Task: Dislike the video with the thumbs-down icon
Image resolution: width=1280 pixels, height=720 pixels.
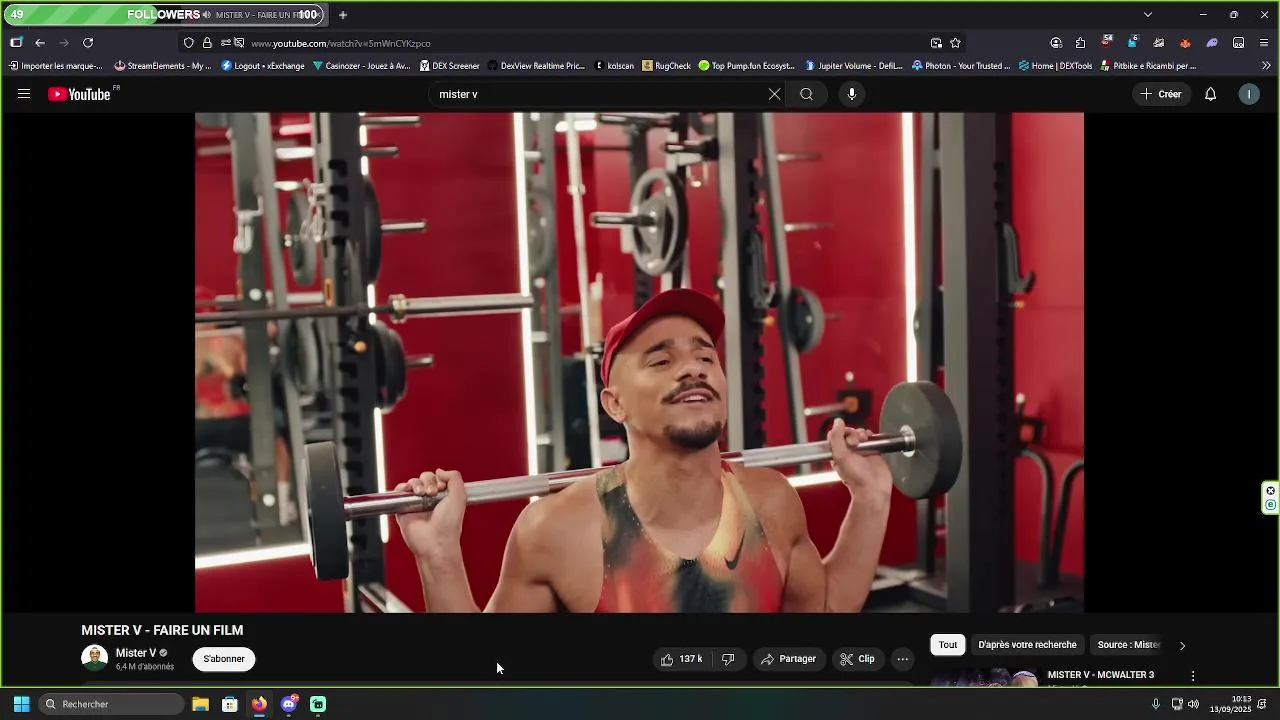Action: tap(728, 659)
